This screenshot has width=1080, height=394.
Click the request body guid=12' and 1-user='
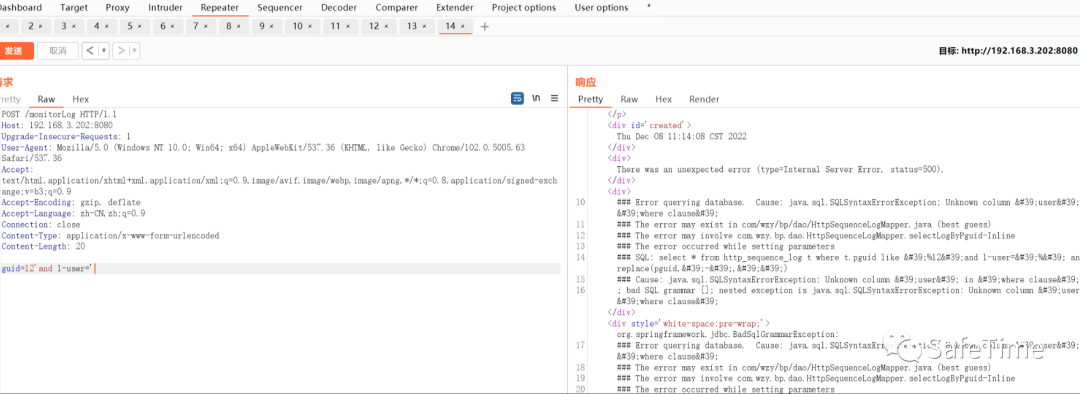pos(47,269)
